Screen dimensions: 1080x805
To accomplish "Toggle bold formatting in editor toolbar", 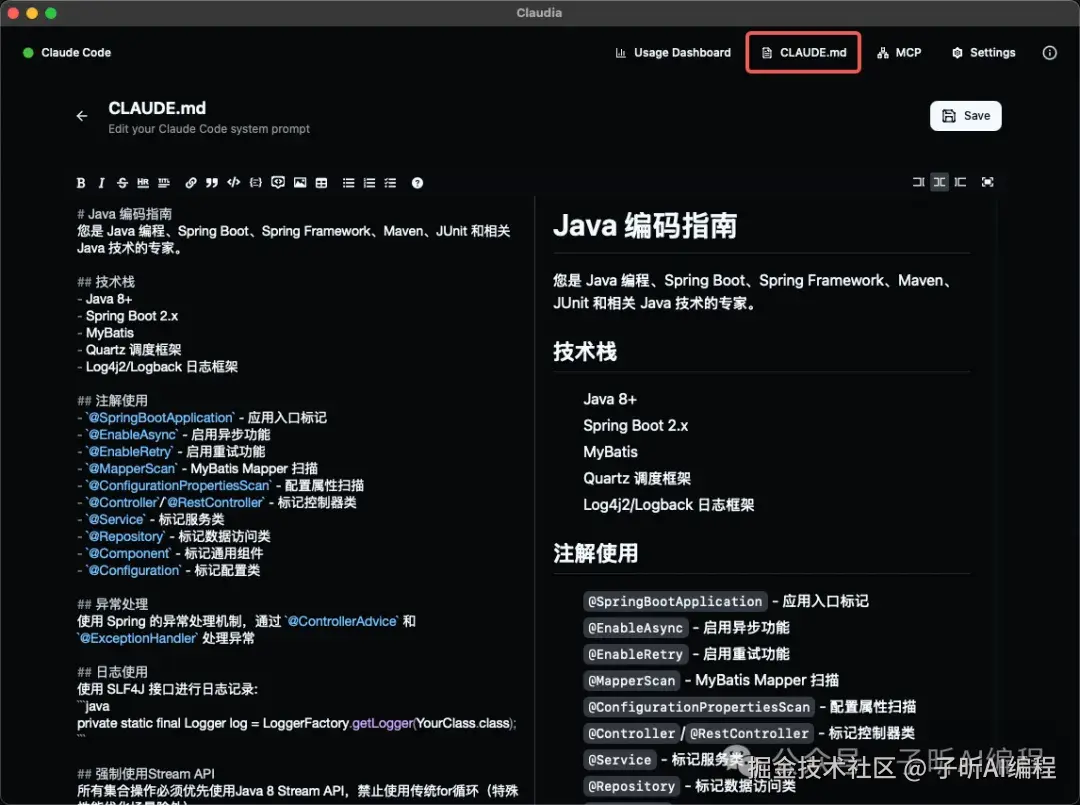I will (x=81, y=182).
